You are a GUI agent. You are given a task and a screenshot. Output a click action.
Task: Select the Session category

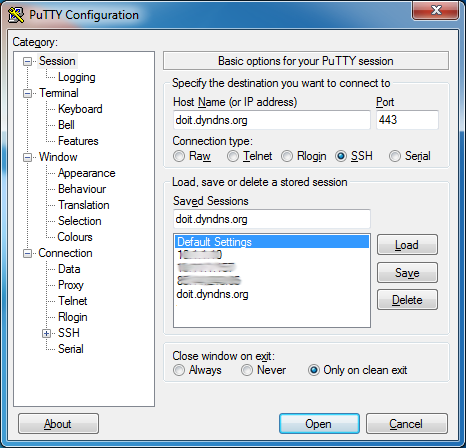point(57,61)
